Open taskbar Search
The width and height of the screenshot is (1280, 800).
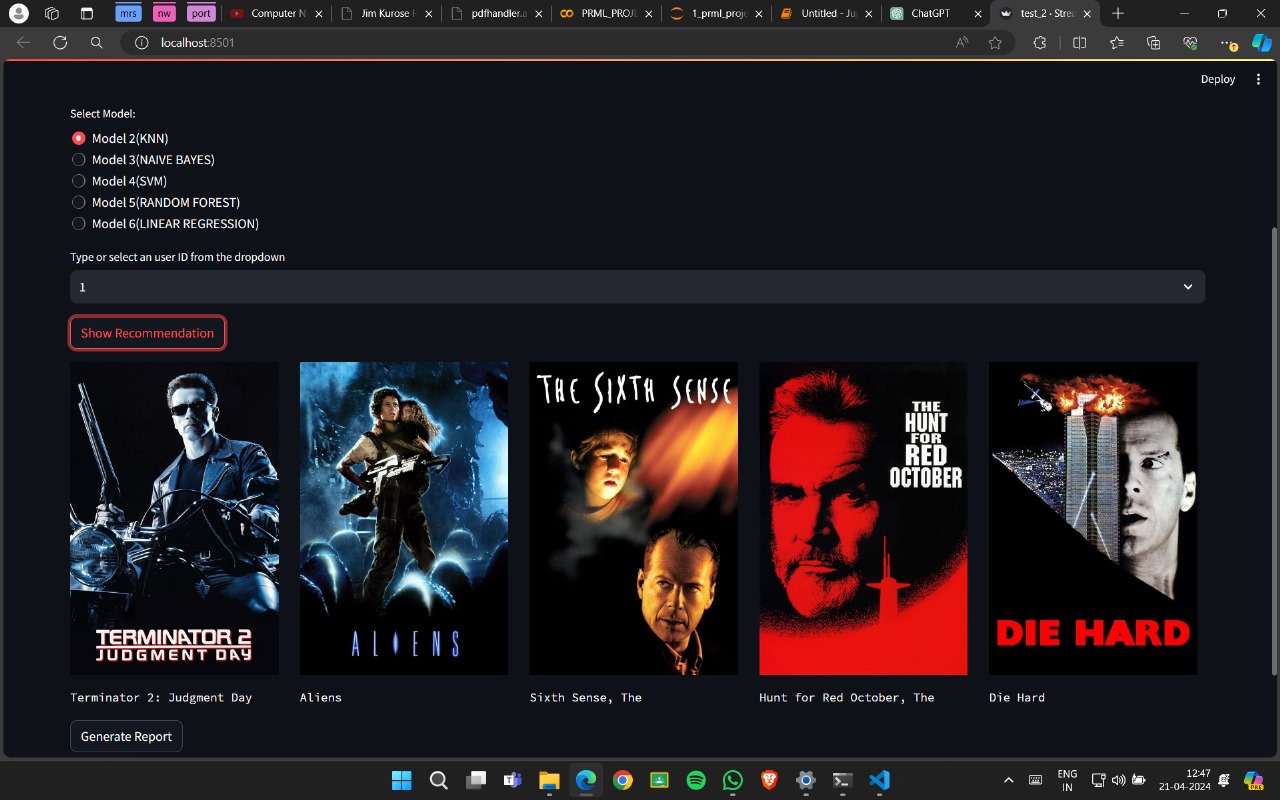[x=438, y=780]
